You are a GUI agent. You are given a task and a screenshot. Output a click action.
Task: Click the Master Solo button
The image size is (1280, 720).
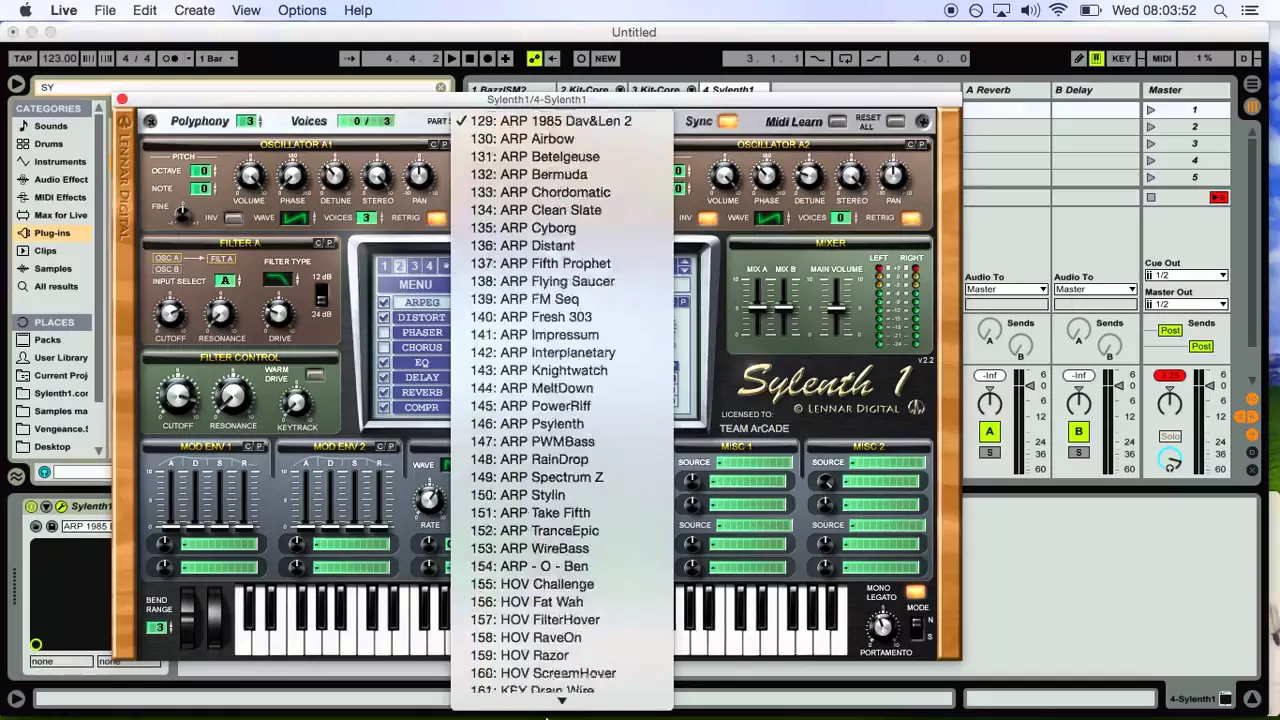[x=1170, y=436]
